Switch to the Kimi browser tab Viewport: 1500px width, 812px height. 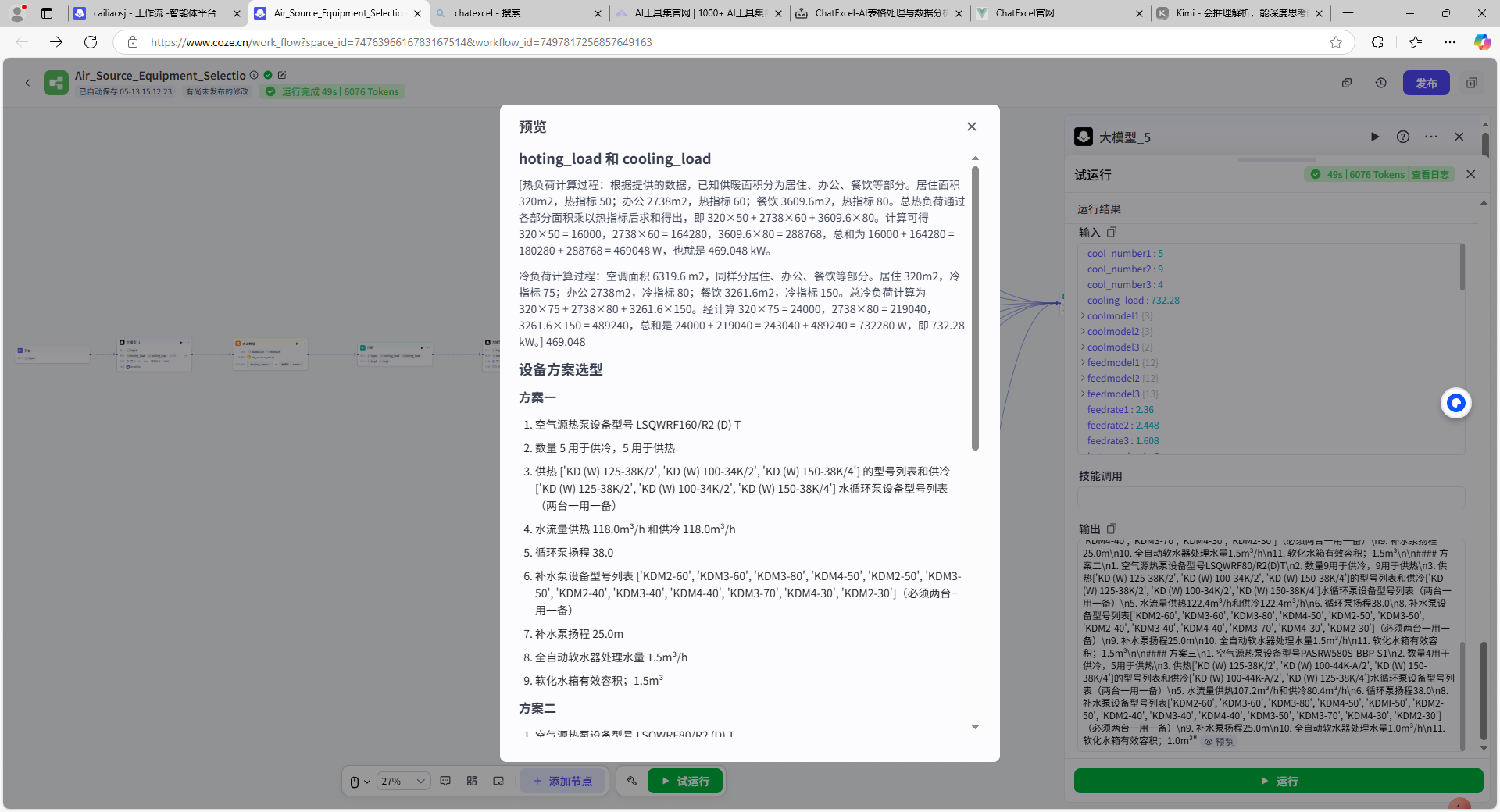(1240, 13)
